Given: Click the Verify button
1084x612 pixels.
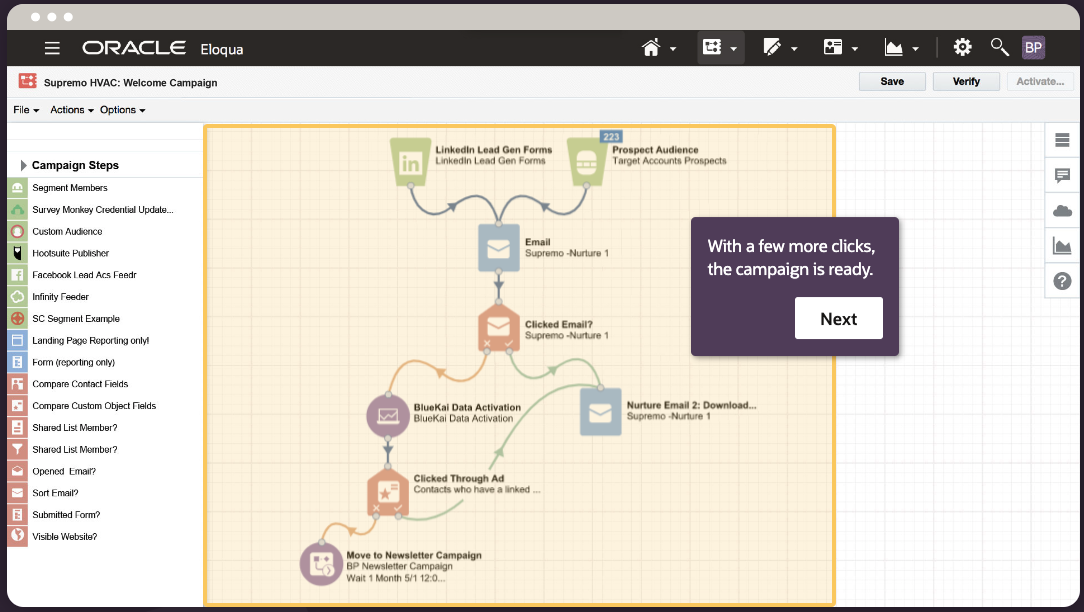Looking at the screenshot, I should point(965,81).
